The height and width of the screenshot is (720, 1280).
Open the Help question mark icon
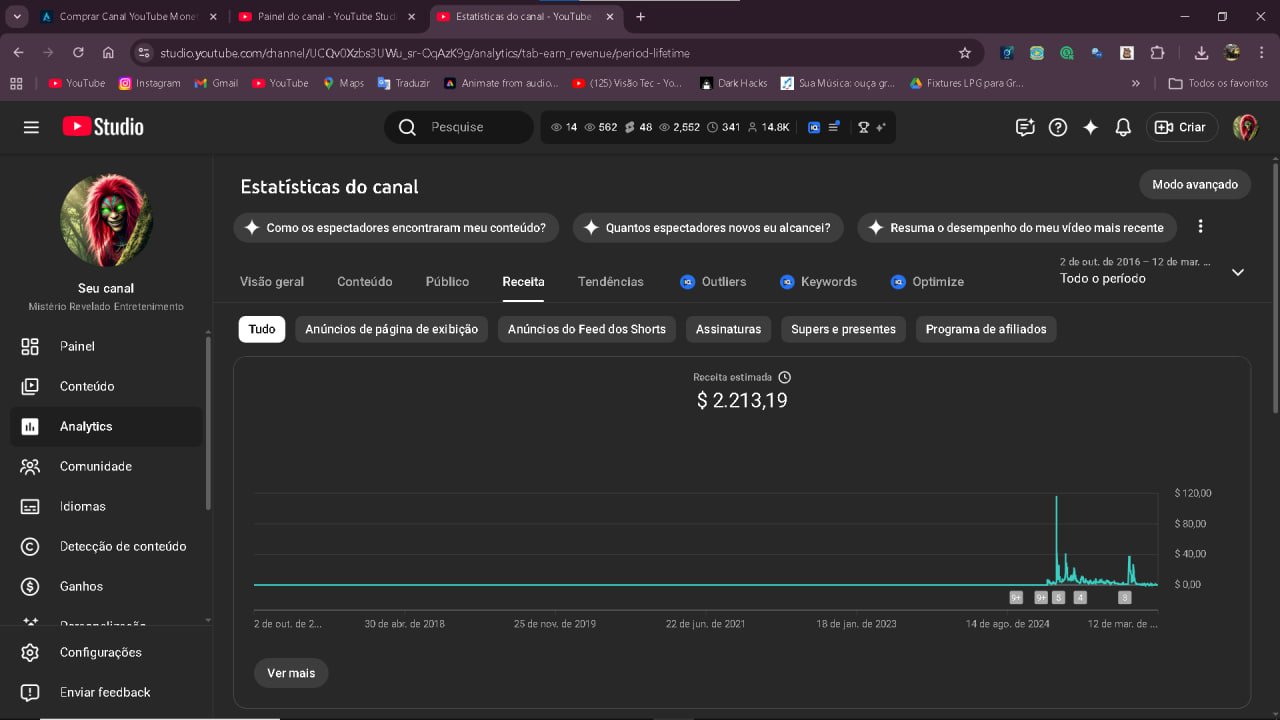1057,127
